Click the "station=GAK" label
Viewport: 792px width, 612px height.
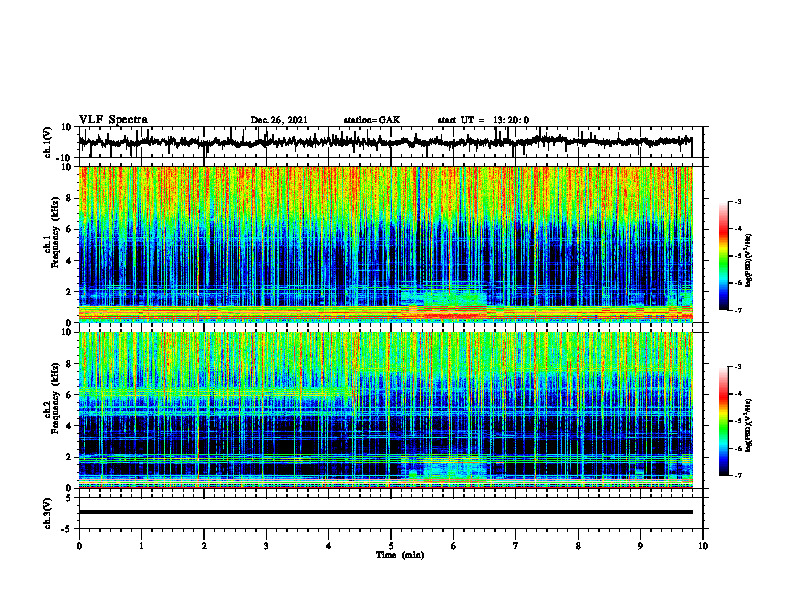point(372,120)
